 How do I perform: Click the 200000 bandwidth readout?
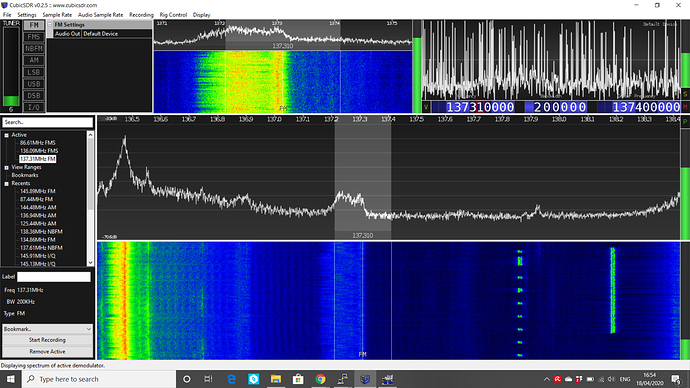pos(559,107)
